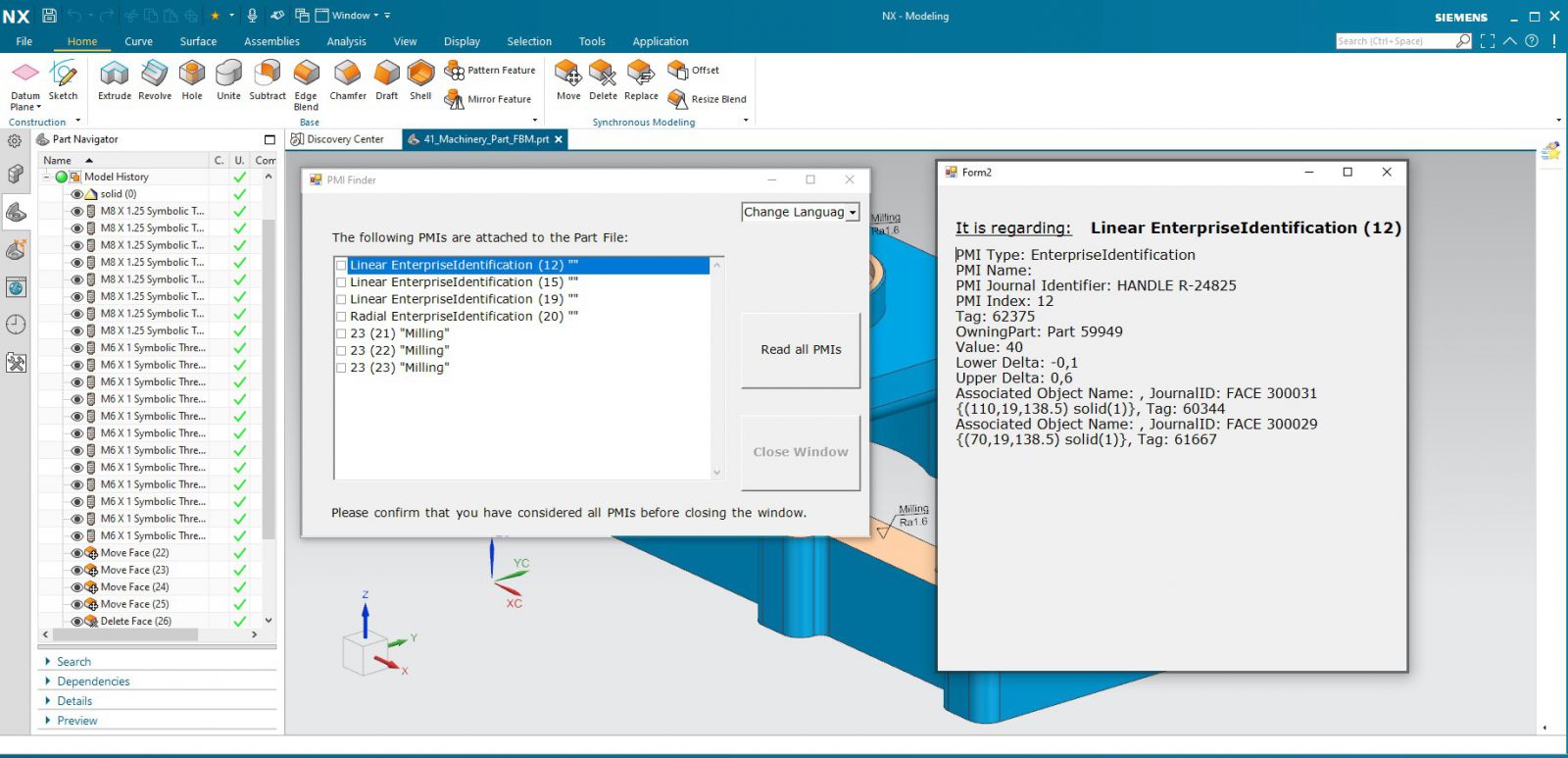Select the Extrude tool
1568x758 pixels.
click(114, 78)
